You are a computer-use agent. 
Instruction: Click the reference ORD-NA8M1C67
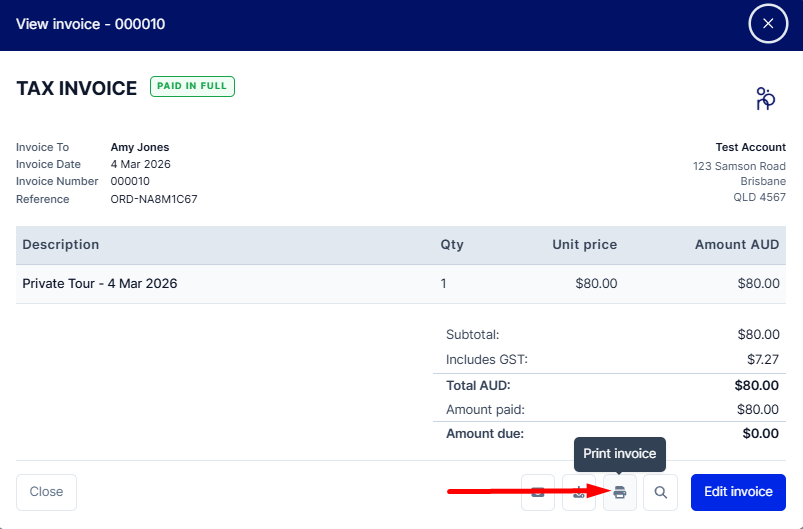[154, 199]
